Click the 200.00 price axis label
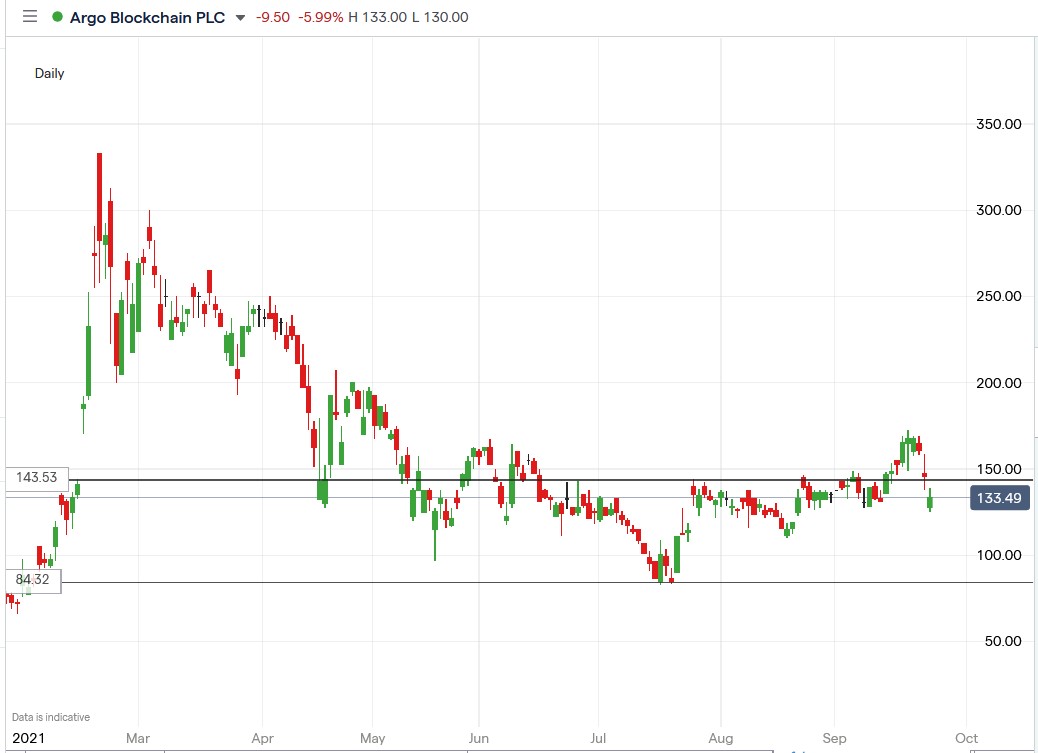Screen dimensions: 1038x753 pos(998,383)
